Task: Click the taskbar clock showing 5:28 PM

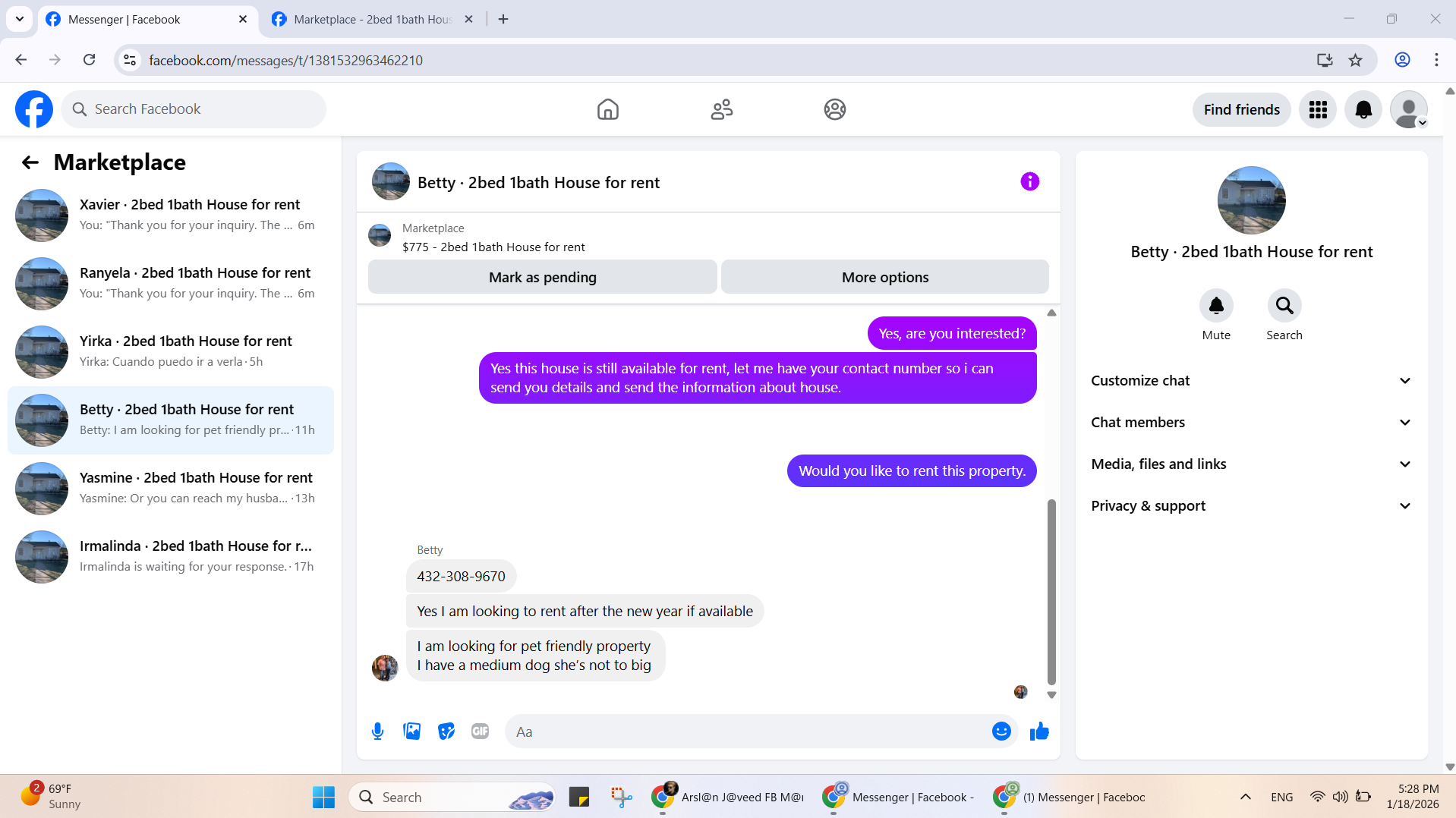Action: point(1412,797)
